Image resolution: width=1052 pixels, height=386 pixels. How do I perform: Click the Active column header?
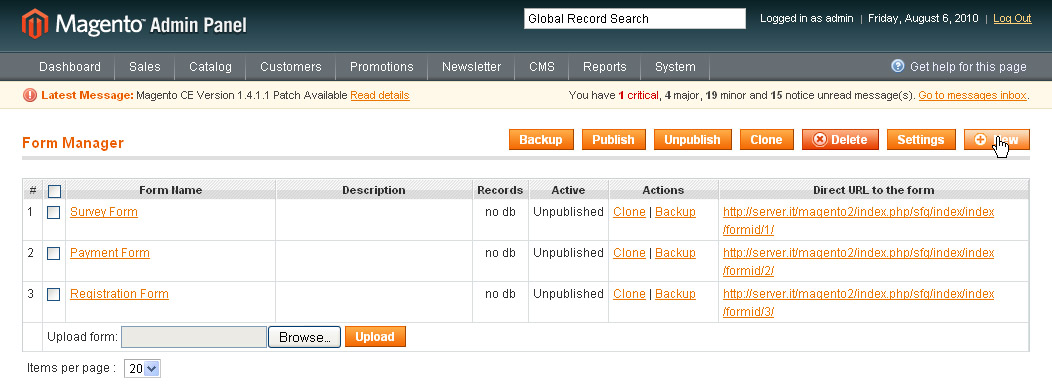(x=568, y=190)
